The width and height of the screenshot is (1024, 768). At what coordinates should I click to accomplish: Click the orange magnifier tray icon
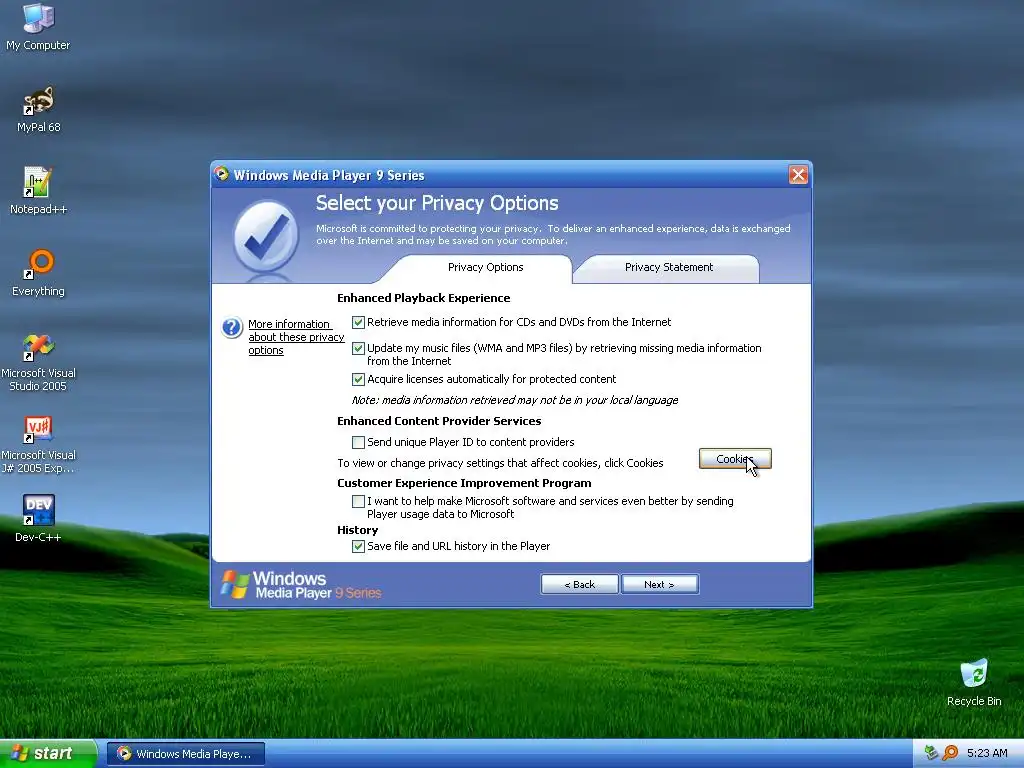(x=950, y=753)
